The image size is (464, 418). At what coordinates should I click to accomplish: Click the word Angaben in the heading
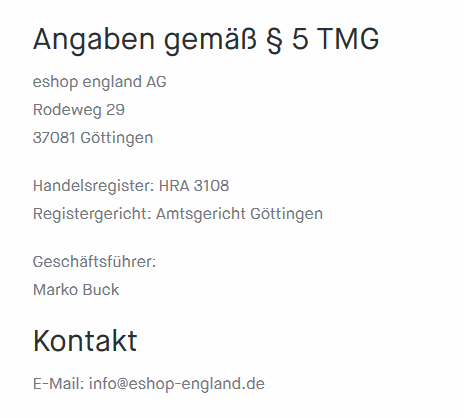pyautogui.click(x=94, y=41)
